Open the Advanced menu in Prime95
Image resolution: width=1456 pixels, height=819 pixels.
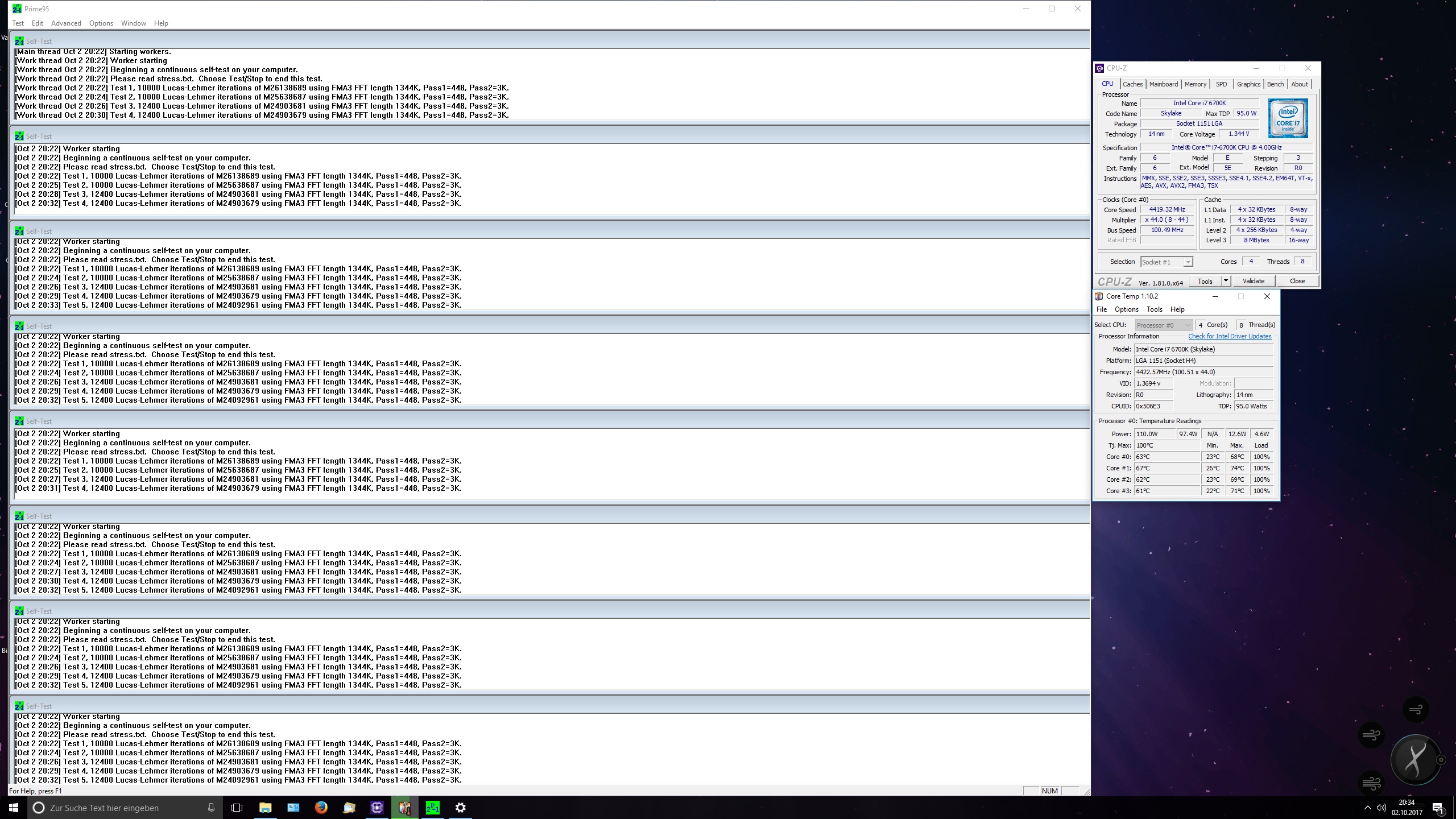[x=66, y=23]
